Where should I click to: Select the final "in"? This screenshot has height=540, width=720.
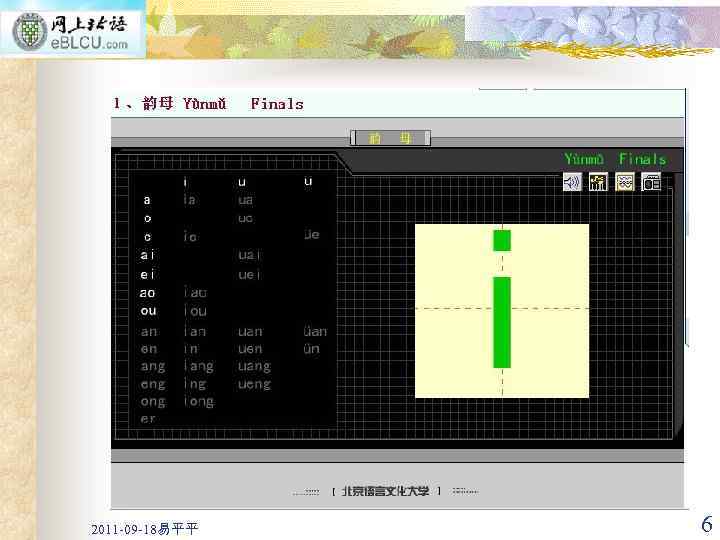(x=191, y=349)
